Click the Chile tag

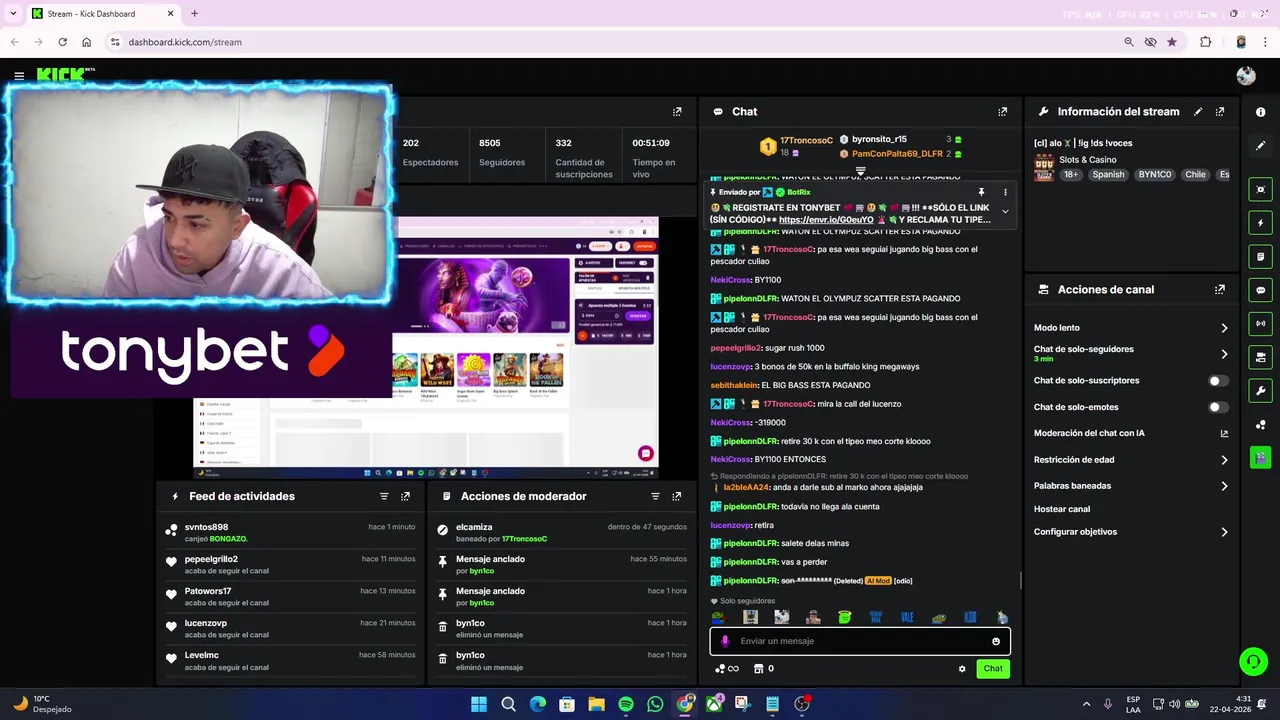1195,174
